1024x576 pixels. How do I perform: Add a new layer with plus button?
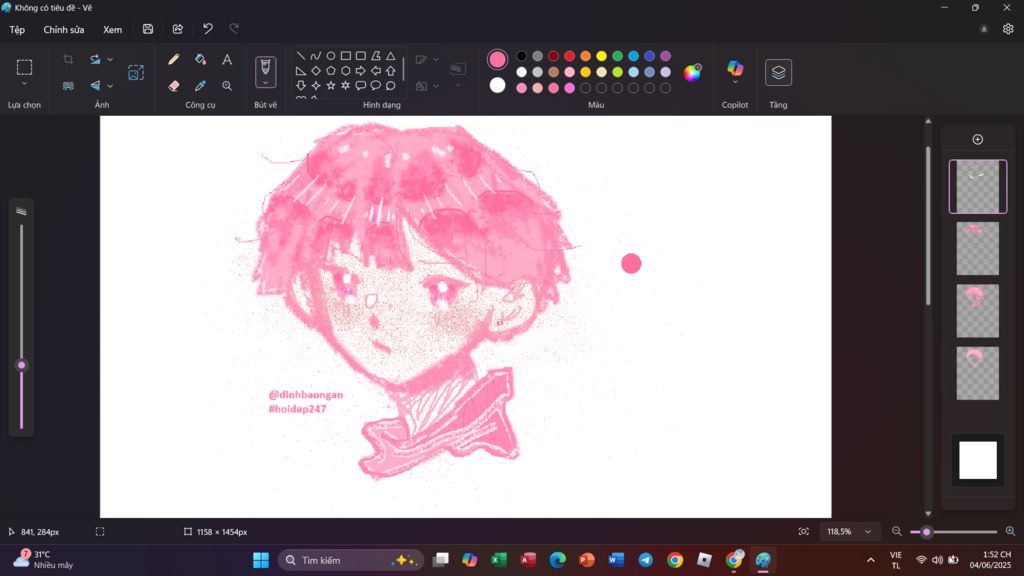point(977,139)
